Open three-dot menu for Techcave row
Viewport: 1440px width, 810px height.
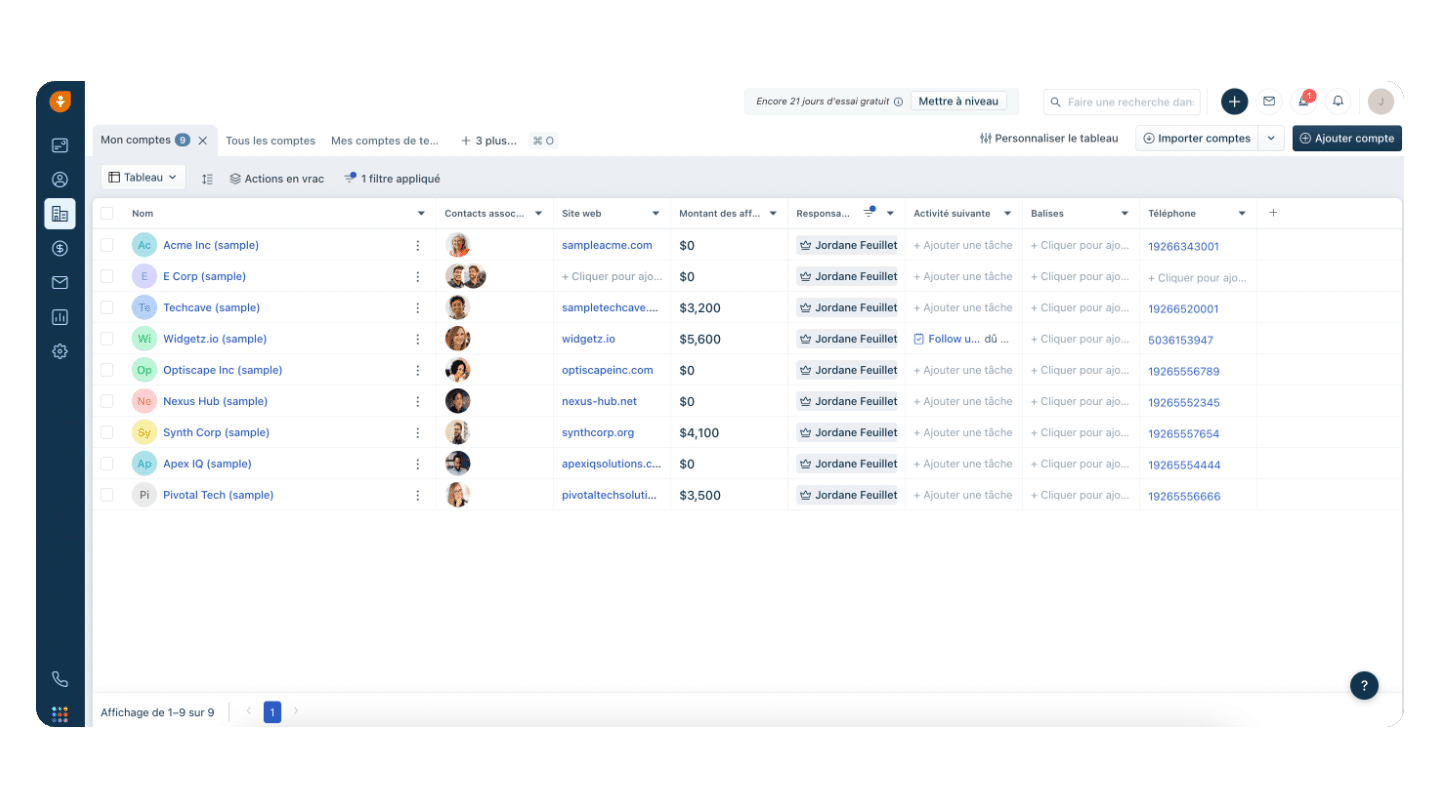click(418, 308)
